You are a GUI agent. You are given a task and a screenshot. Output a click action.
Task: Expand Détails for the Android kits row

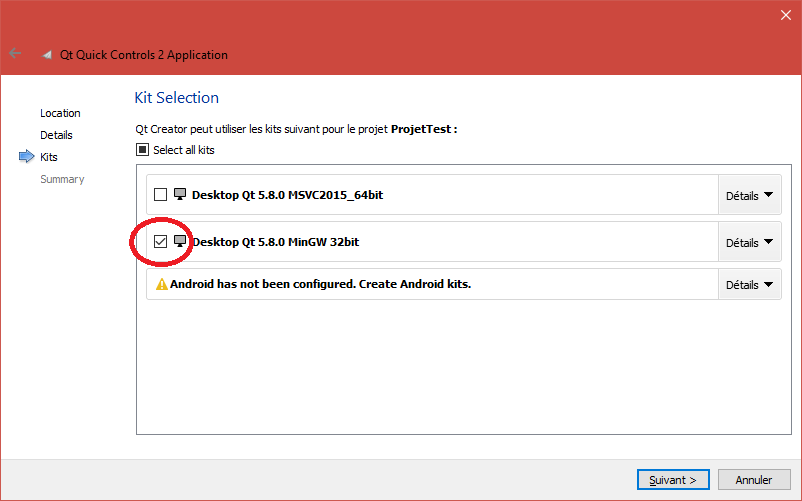[x=749, y=284]
